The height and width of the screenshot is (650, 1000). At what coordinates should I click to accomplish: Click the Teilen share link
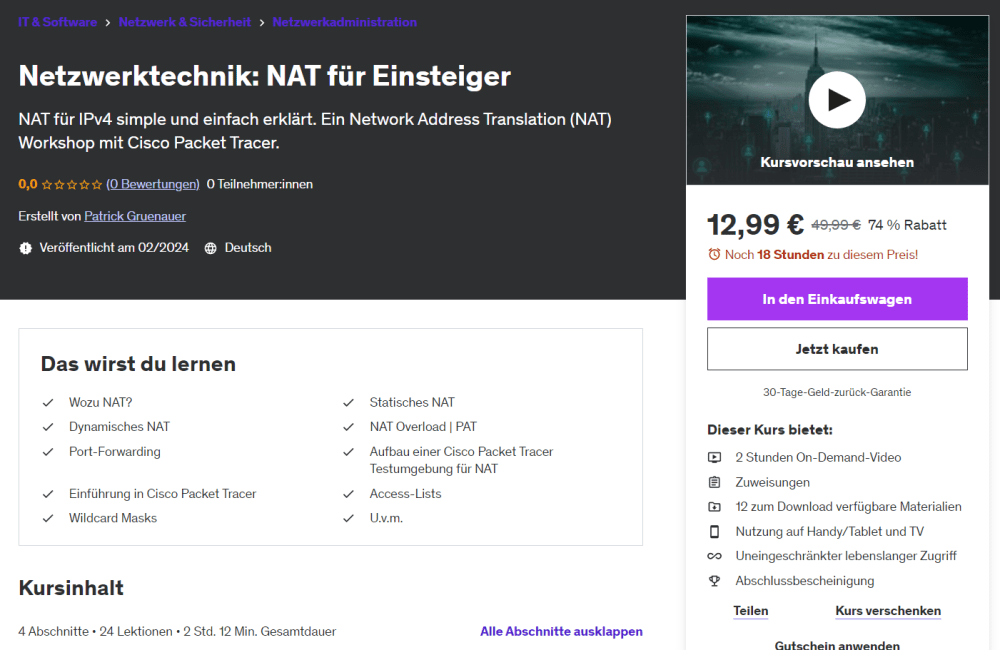pos(750,611)
